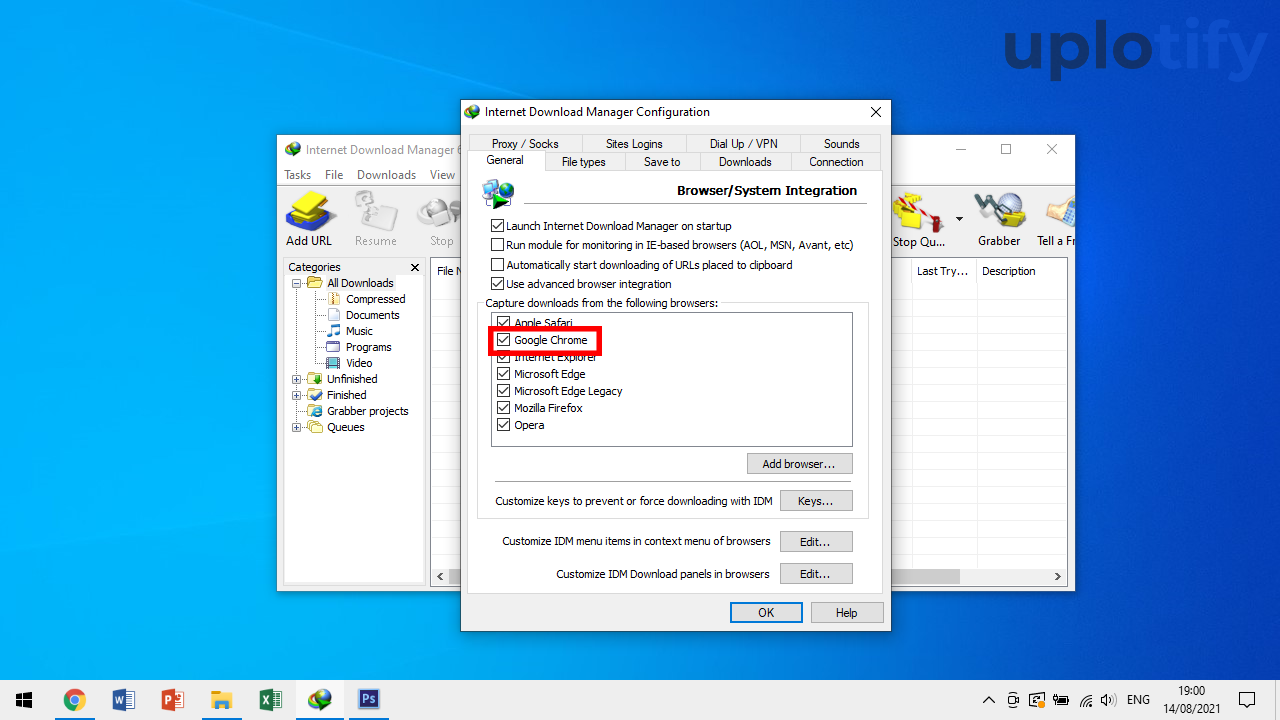
Task: Enable automatic download of clipboard URLs
Action: (498, 265)
